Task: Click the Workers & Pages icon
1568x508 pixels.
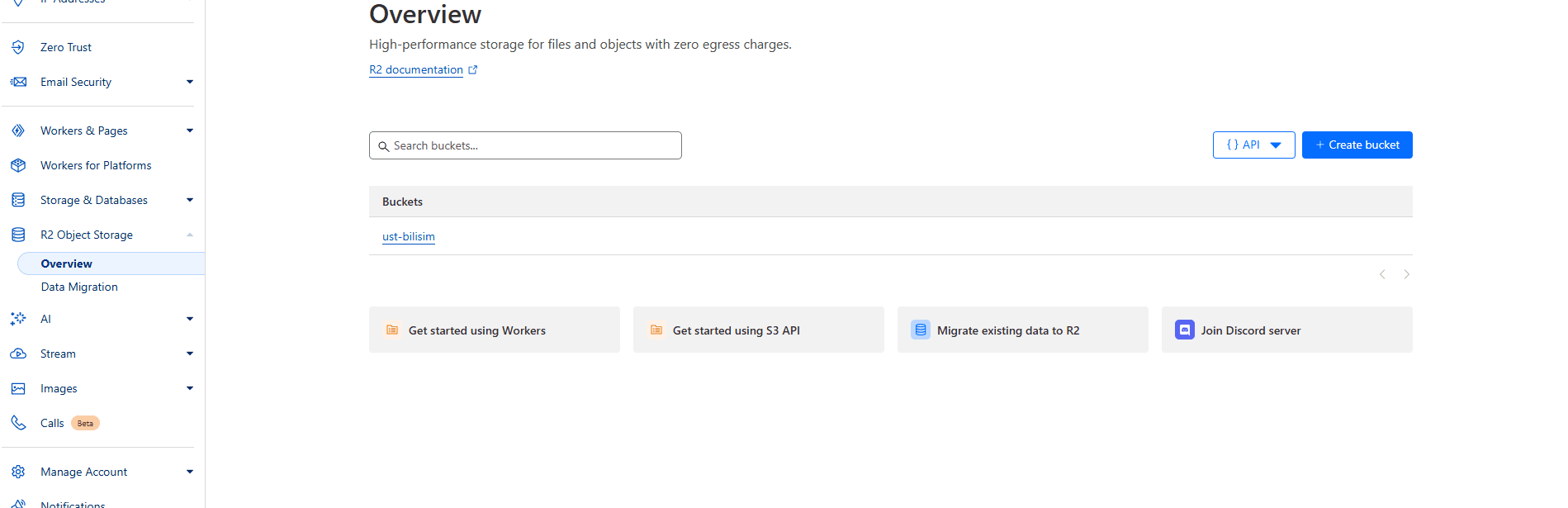Action: click(18, 131)
